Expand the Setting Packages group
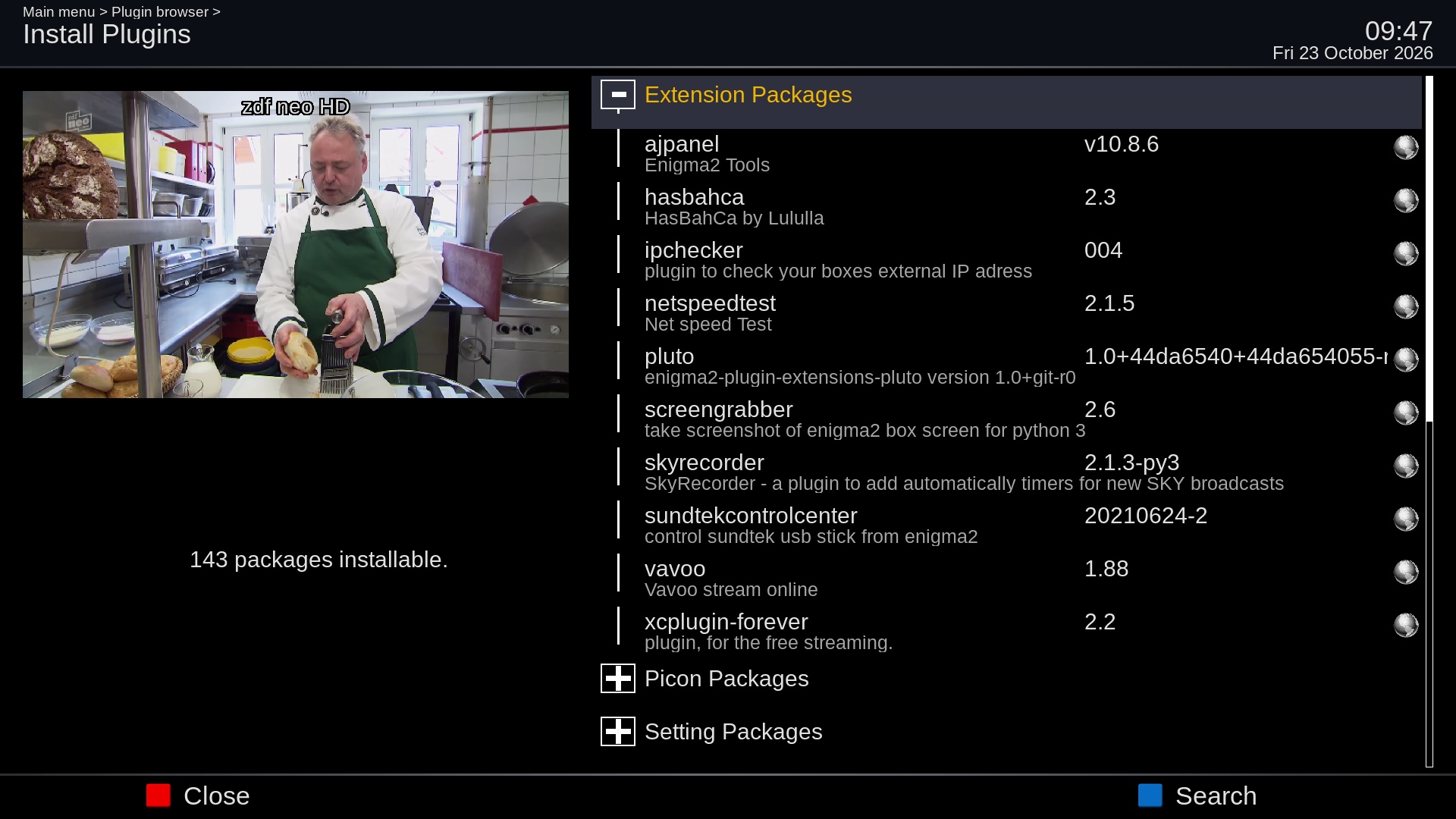This screenshot has height=819, width=1456. 618,732
